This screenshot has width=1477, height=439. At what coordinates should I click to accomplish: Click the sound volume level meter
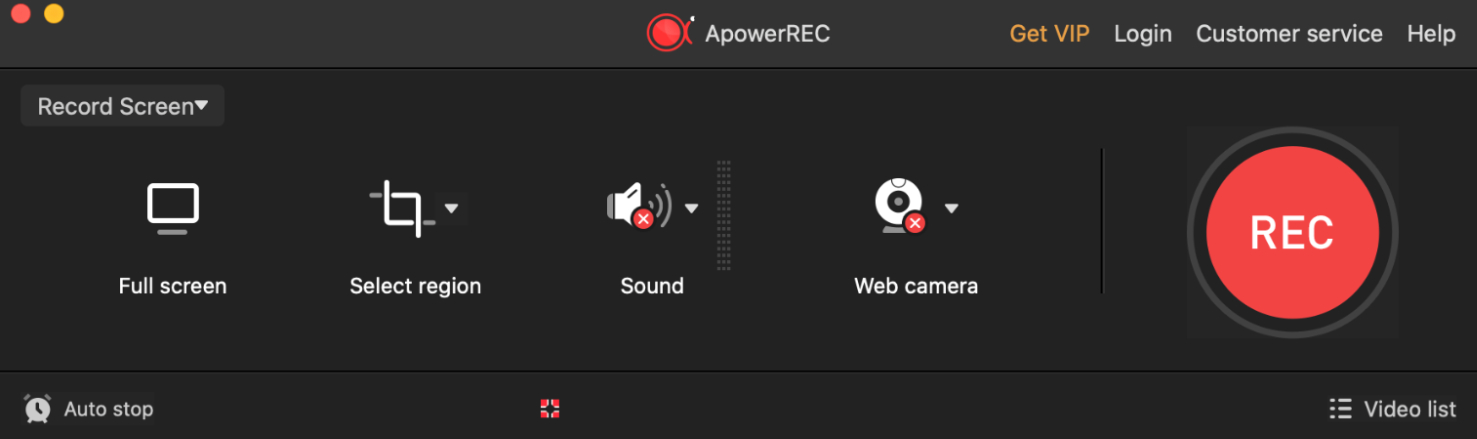coord(724,215)
